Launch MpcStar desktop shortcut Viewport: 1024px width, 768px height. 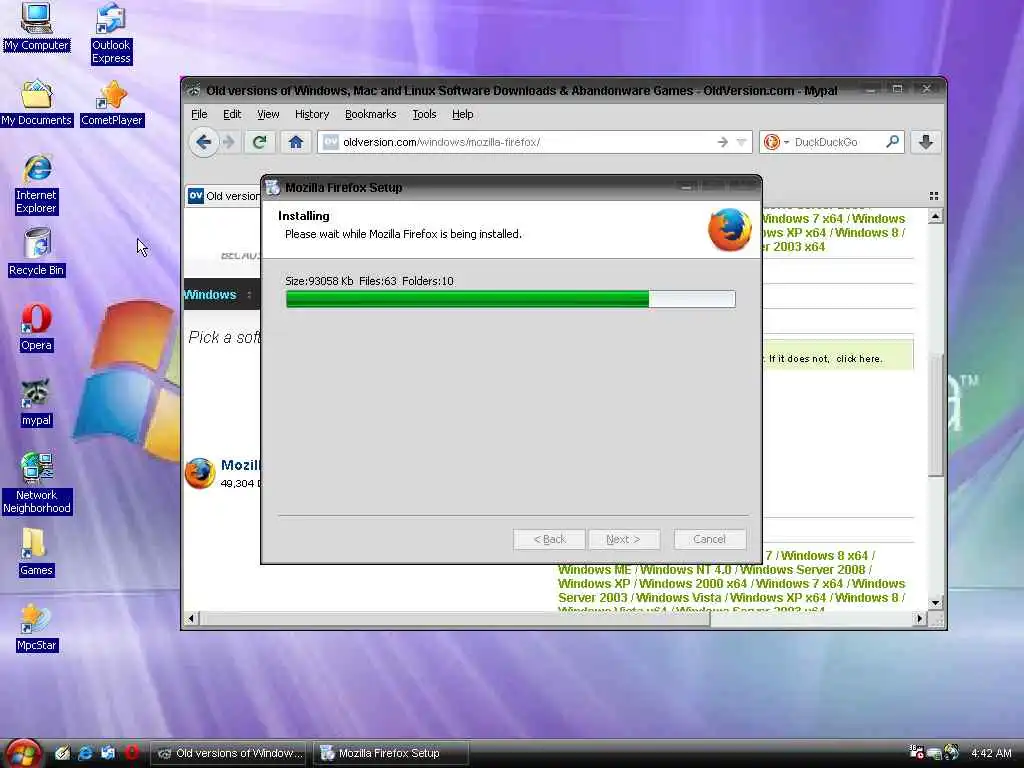point(37,628)
